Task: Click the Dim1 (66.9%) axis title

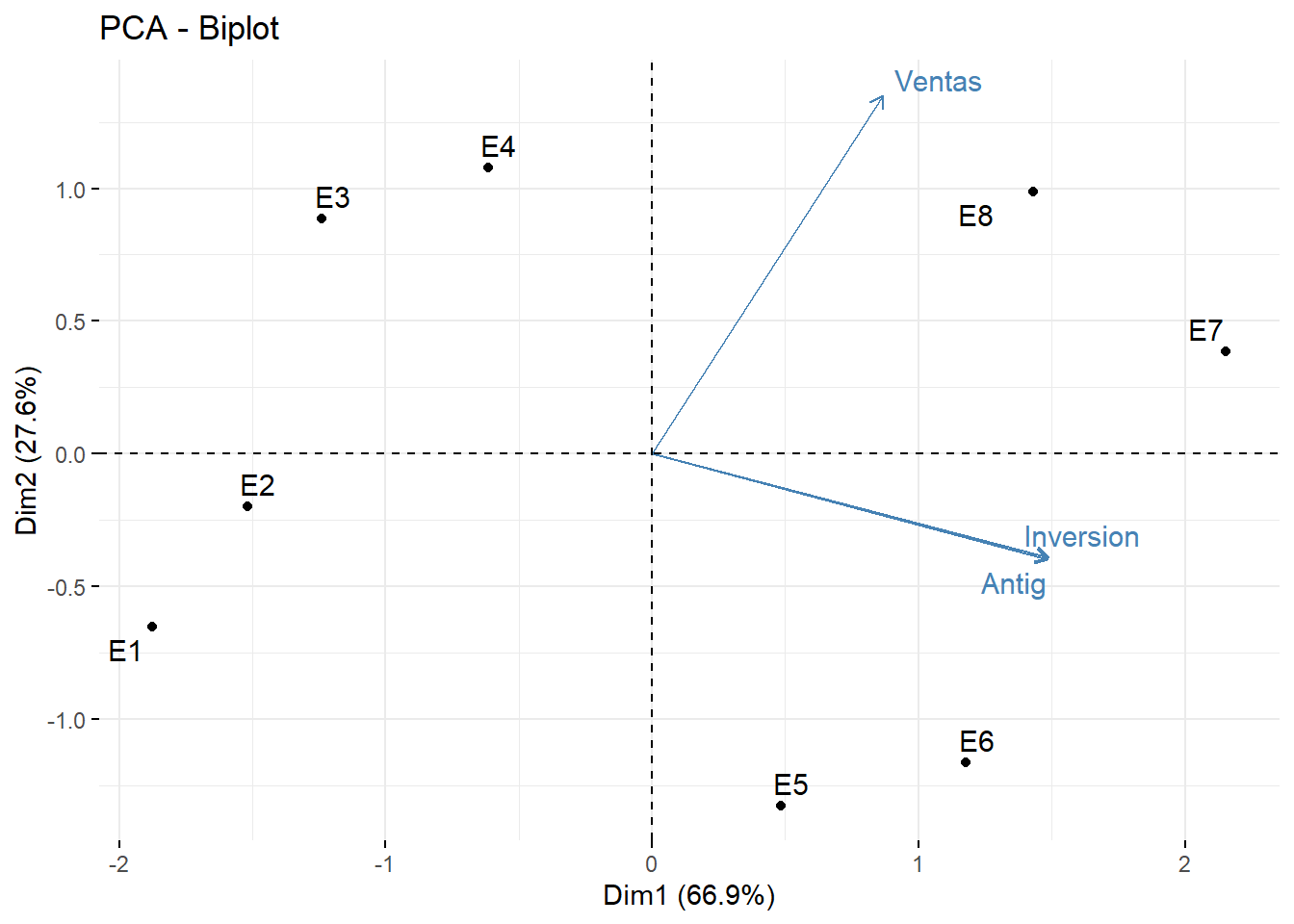Action: pos(688,895)
